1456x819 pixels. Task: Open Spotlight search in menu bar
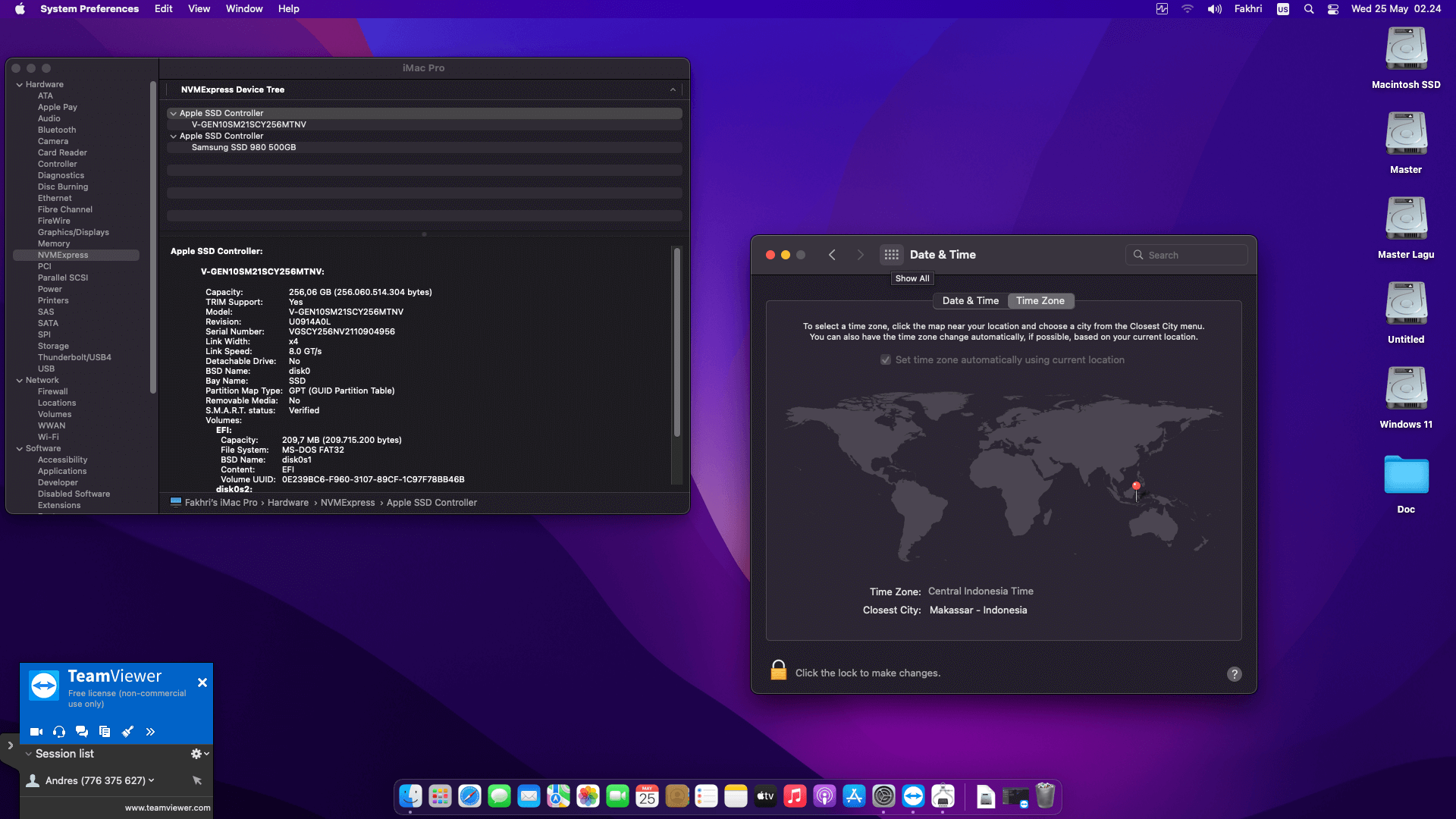point(1308,9)
